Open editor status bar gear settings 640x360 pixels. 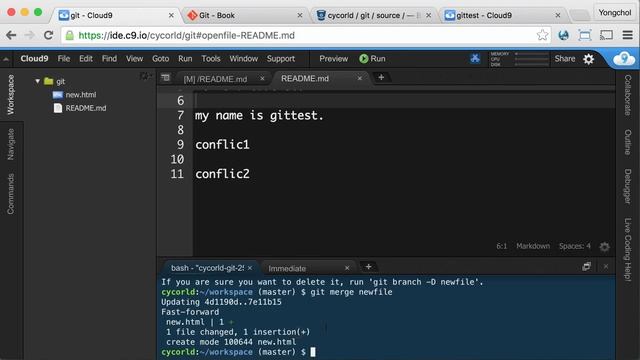pyautogui.click(x=604, y=247)
